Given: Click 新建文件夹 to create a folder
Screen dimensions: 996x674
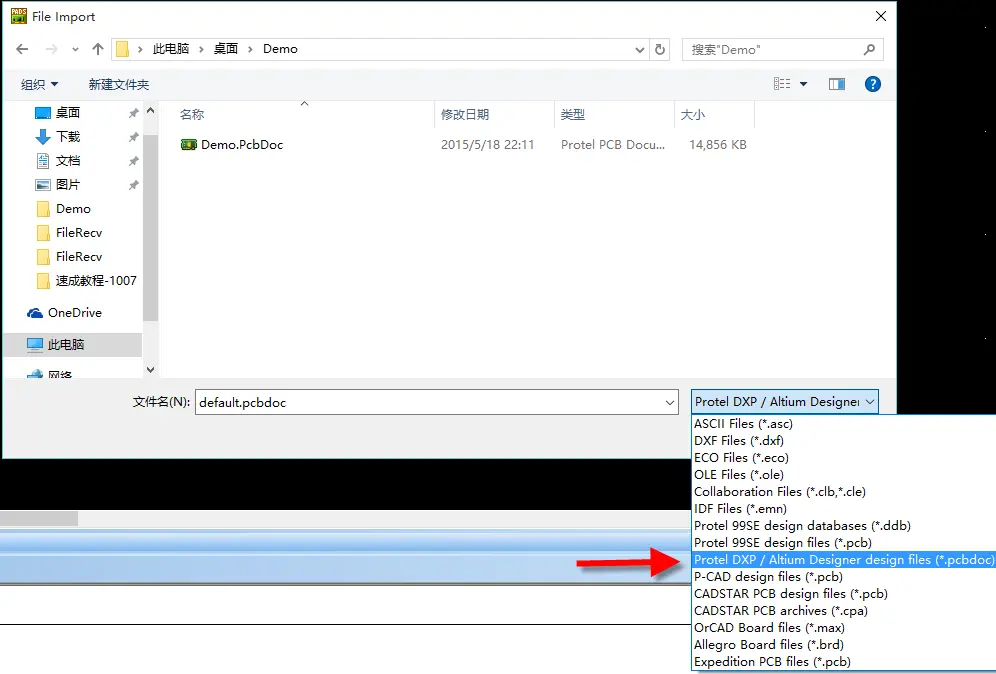Looking at the screenshot, I should tap(119, 84).
